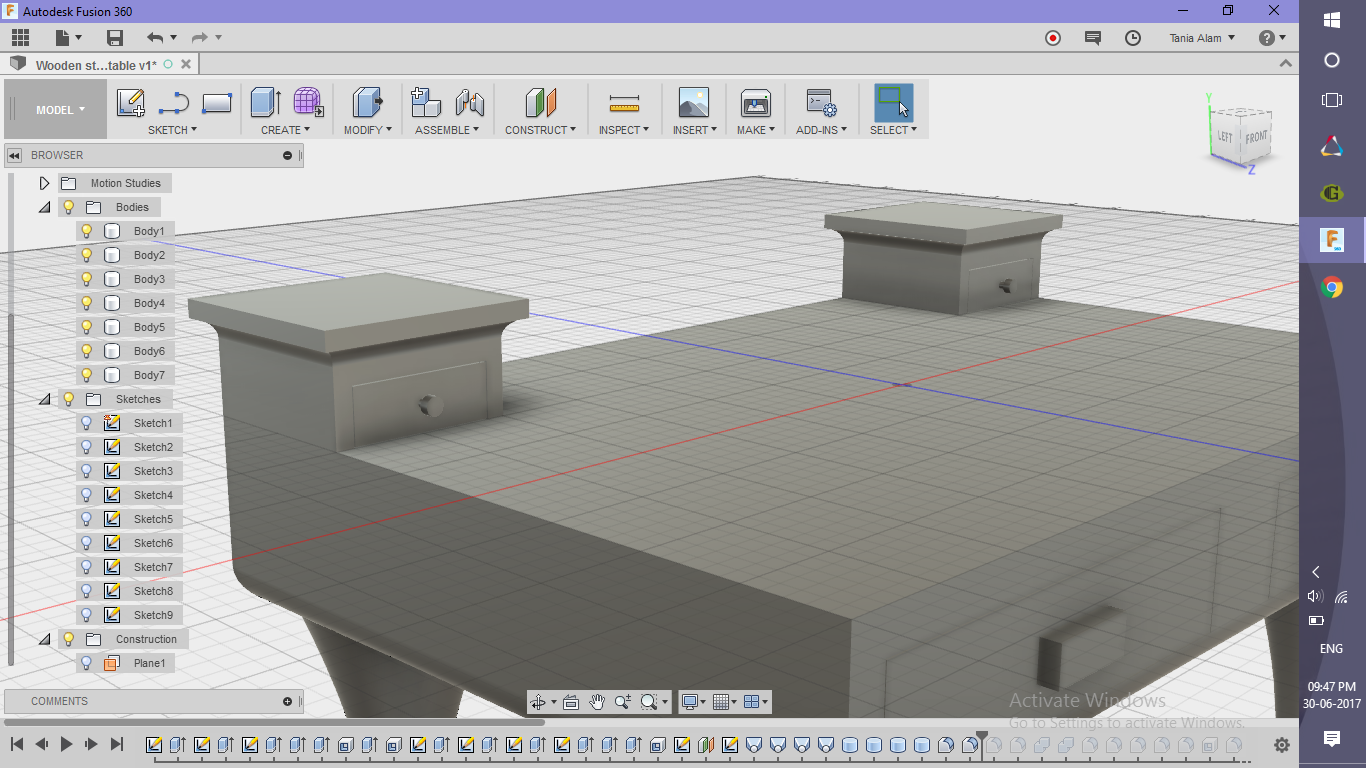Select the Joint assemble icon

(469, 103)
